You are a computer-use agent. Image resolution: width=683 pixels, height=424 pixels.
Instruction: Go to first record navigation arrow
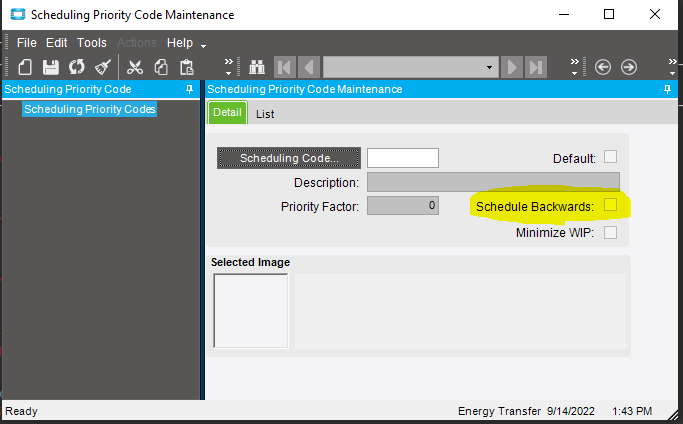click(x=284, y=67)
